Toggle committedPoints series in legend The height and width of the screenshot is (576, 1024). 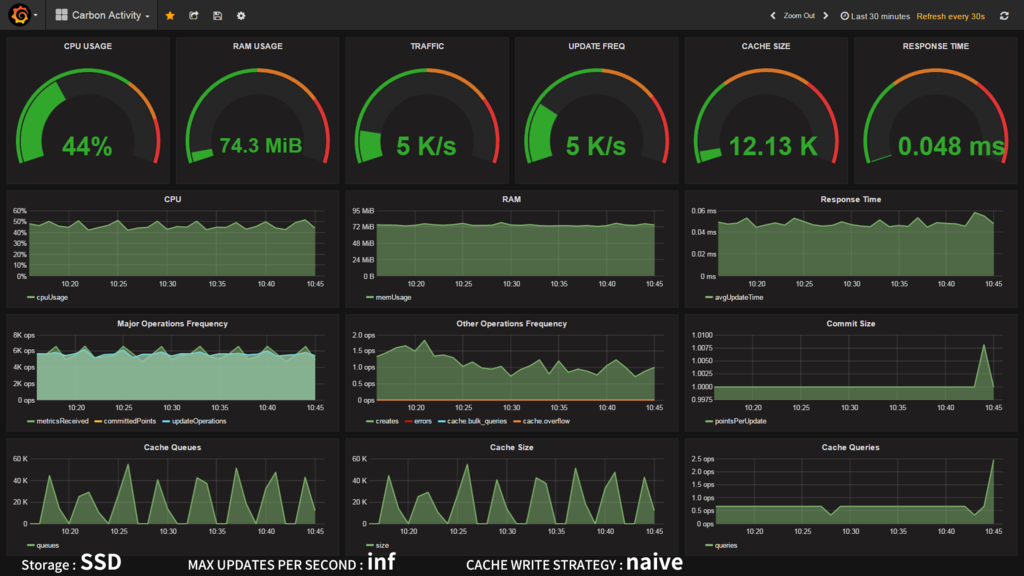click(x=125, y=421)
